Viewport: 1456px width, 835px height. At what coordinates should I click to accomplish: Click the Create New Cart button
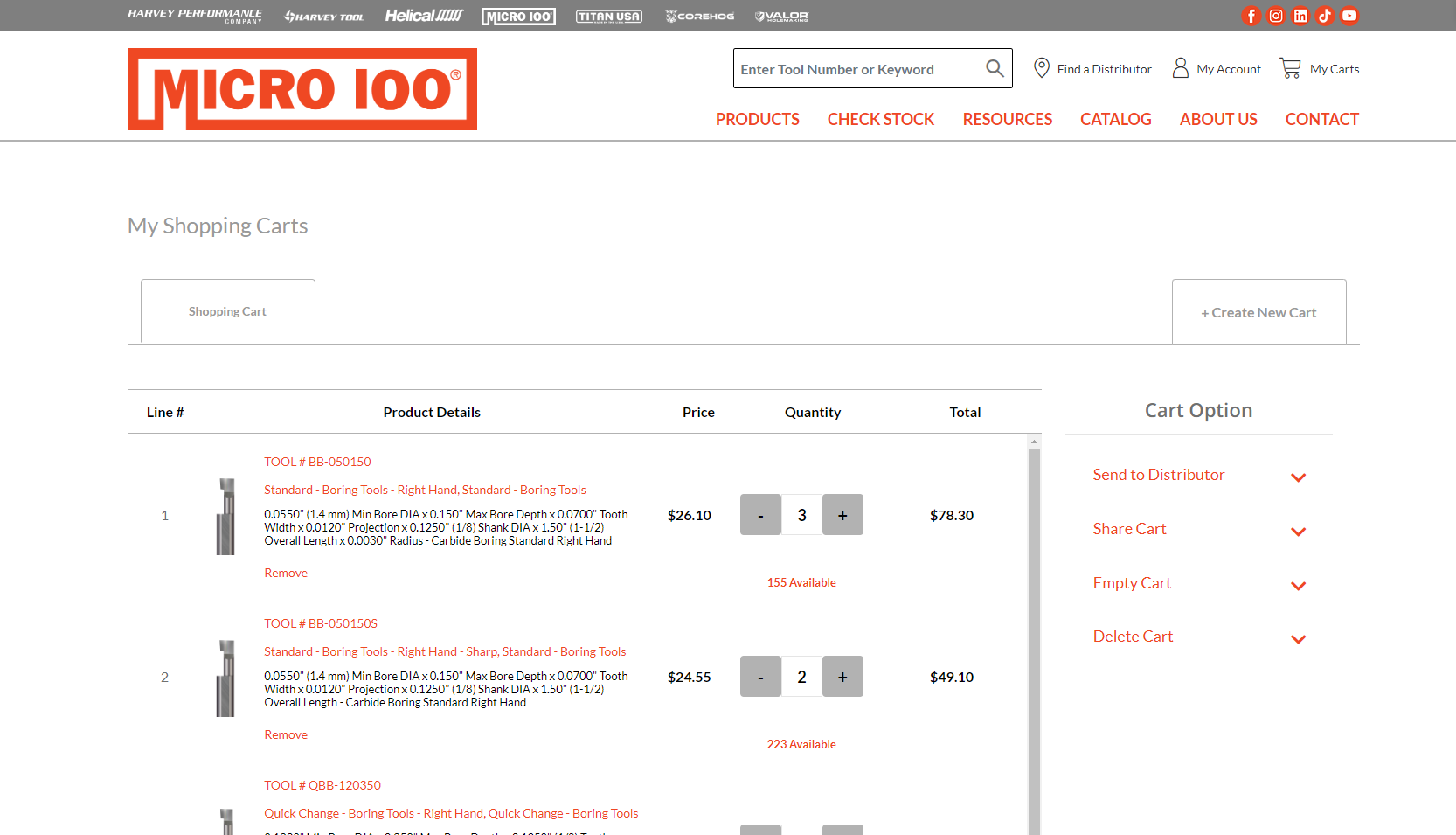[1258, 312]
